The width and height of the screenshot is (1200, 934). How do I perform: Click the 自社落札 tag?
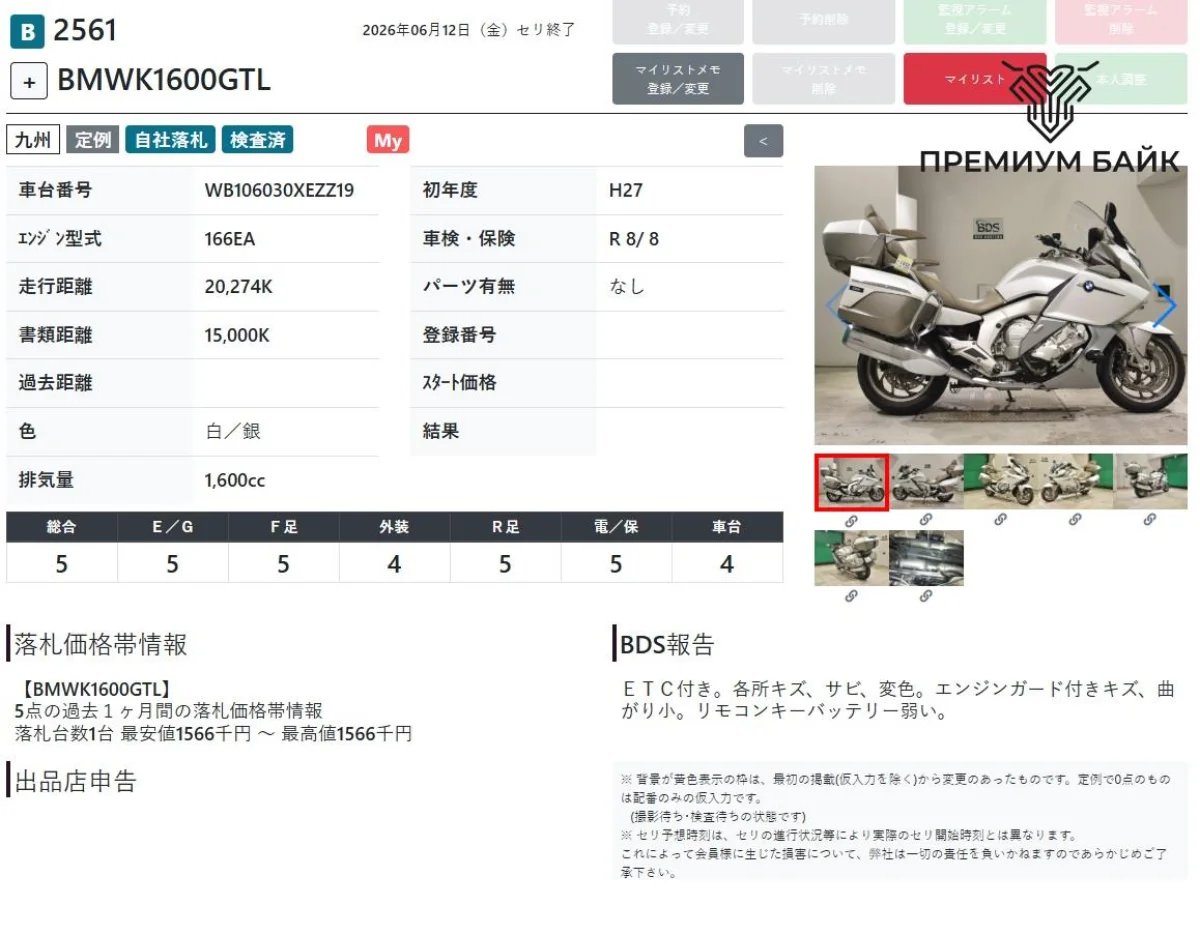[170, 140]
